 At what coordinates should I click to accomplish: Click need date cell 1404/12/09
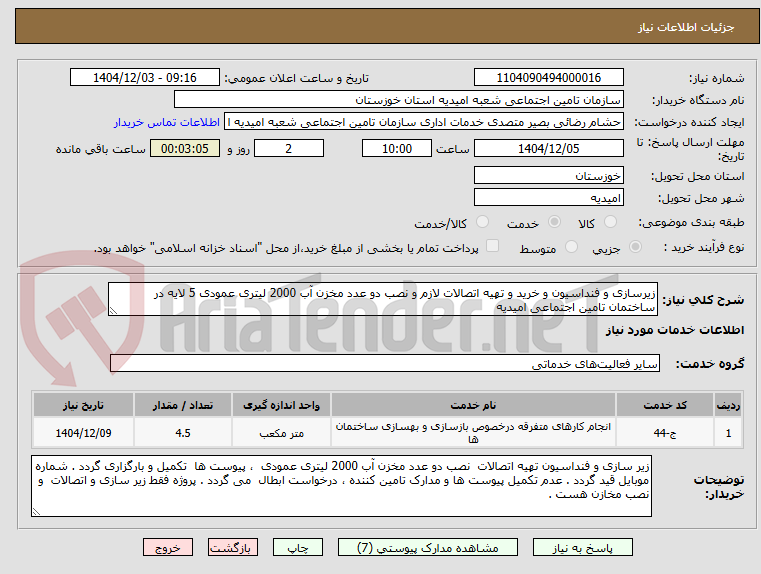pos(83,433)
